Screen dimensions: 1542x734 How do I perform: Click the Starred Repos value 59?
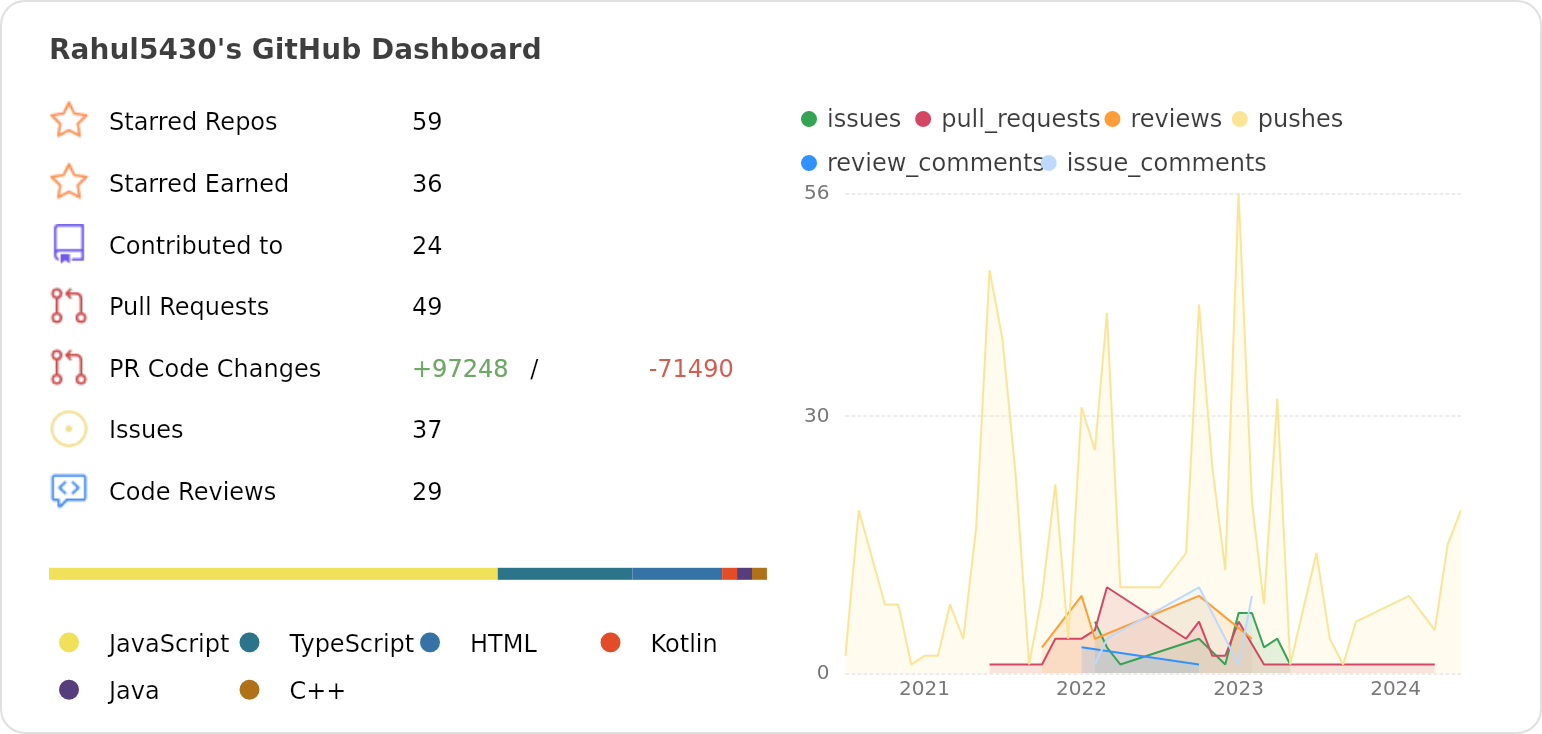427,122
